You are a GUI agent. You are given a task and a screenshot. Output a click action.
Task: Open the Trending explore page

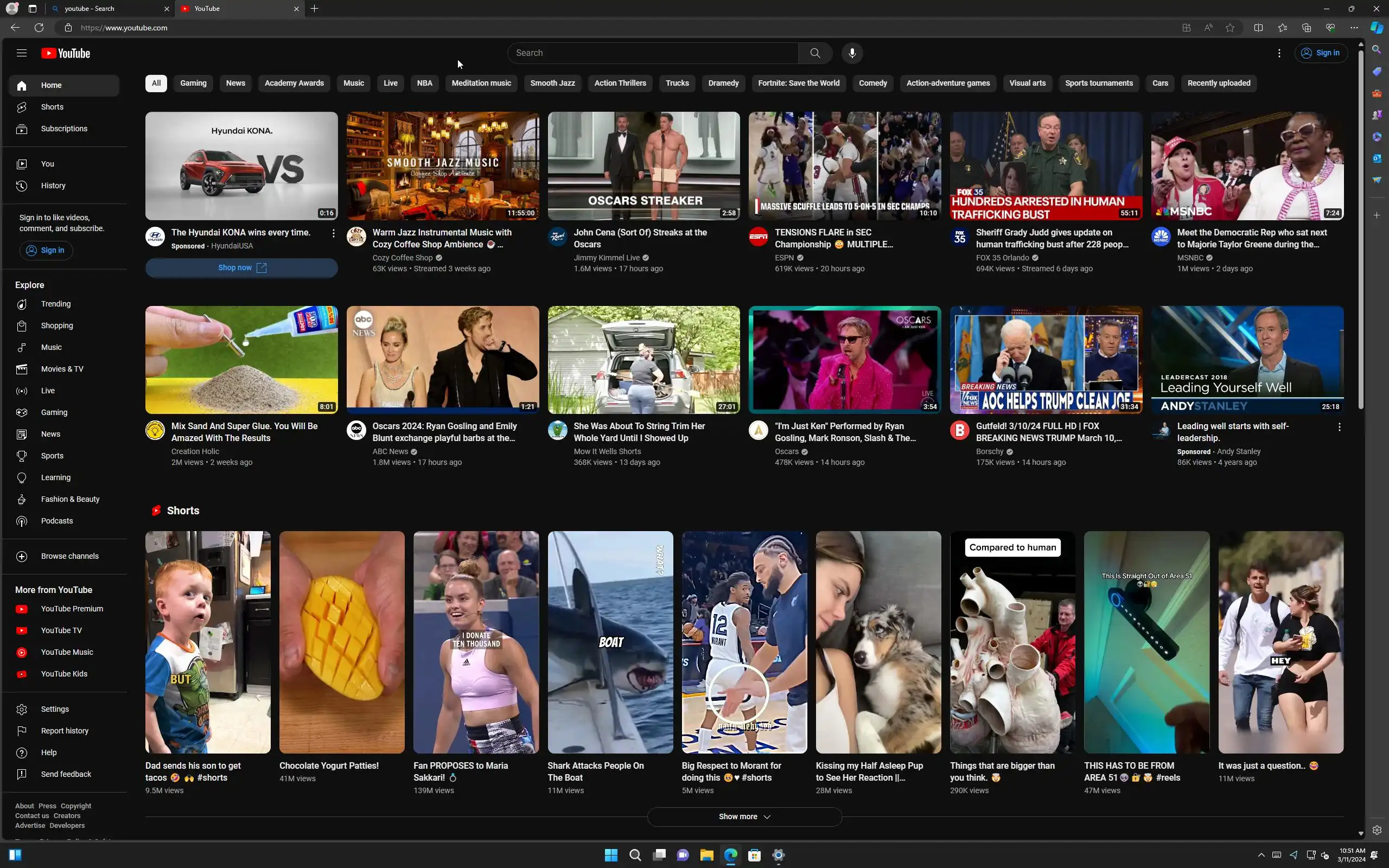click(x=56, y=304)
